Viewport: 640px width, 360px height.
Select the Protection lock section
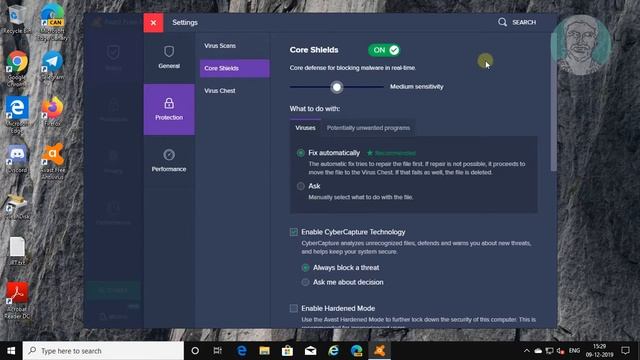(169, 109)
